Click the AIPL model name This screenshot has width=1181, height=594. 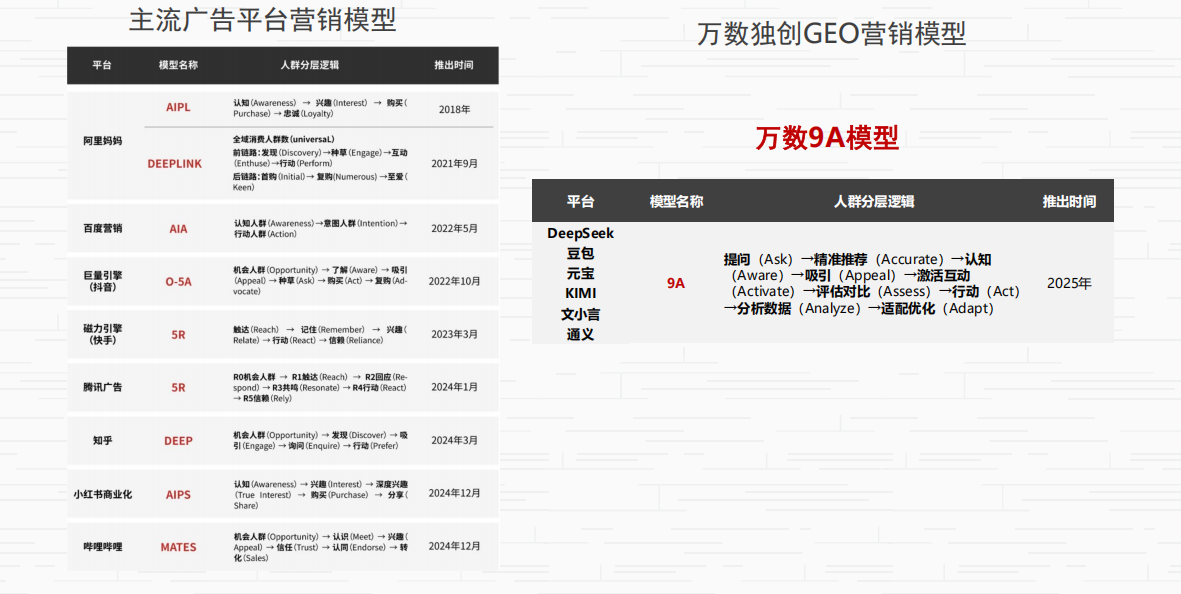tap(179, 107)
